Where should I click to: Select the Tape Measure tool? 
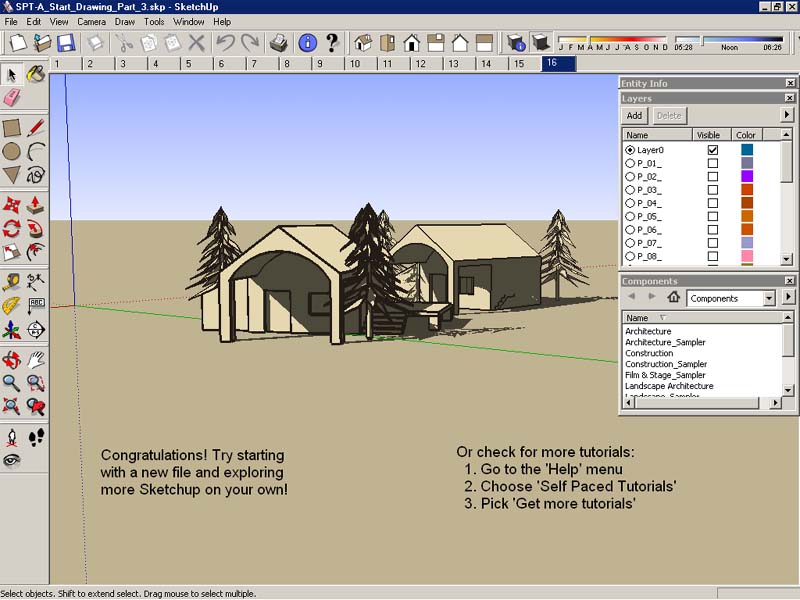(12, 282)
